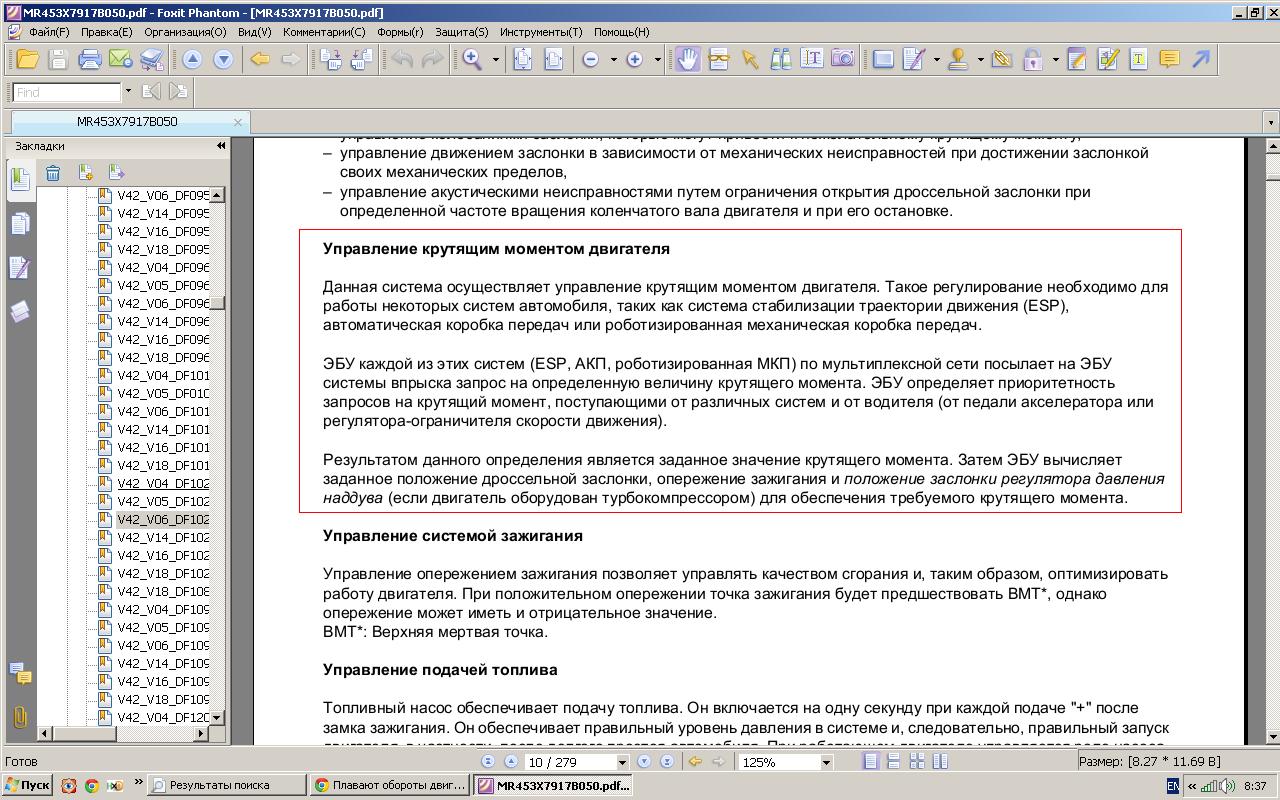Image resolution: width=1280 pixels, height=800 pixels.
Task: Open the Comments panel in sidebar
Action: (19, 673)
